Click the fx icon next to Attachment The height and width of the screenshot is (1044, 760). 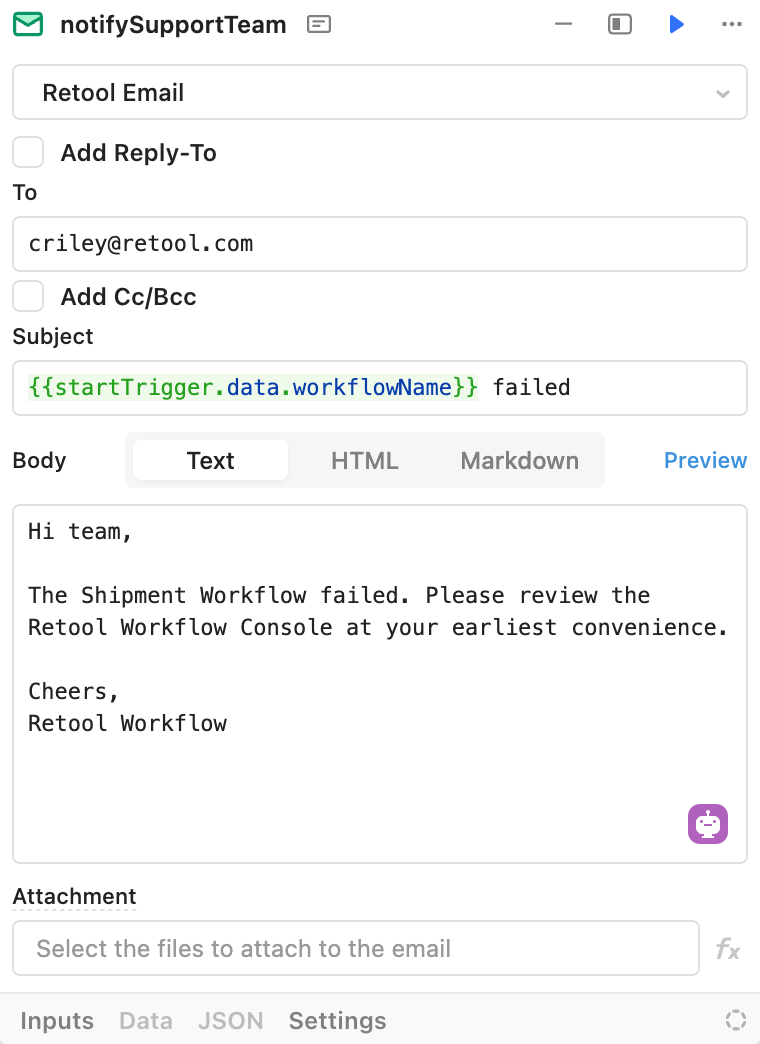727,949
